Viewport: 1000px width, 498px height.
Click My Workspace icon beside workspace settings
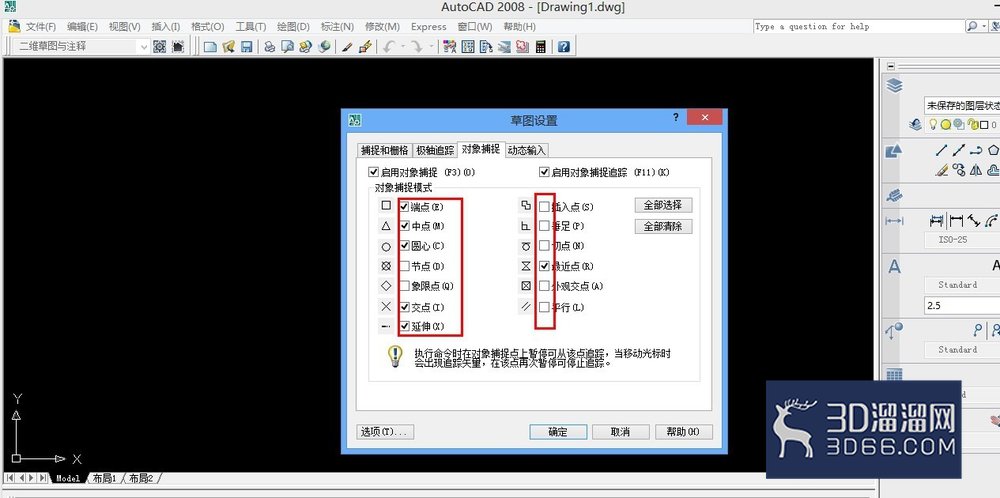pos(178,47)
